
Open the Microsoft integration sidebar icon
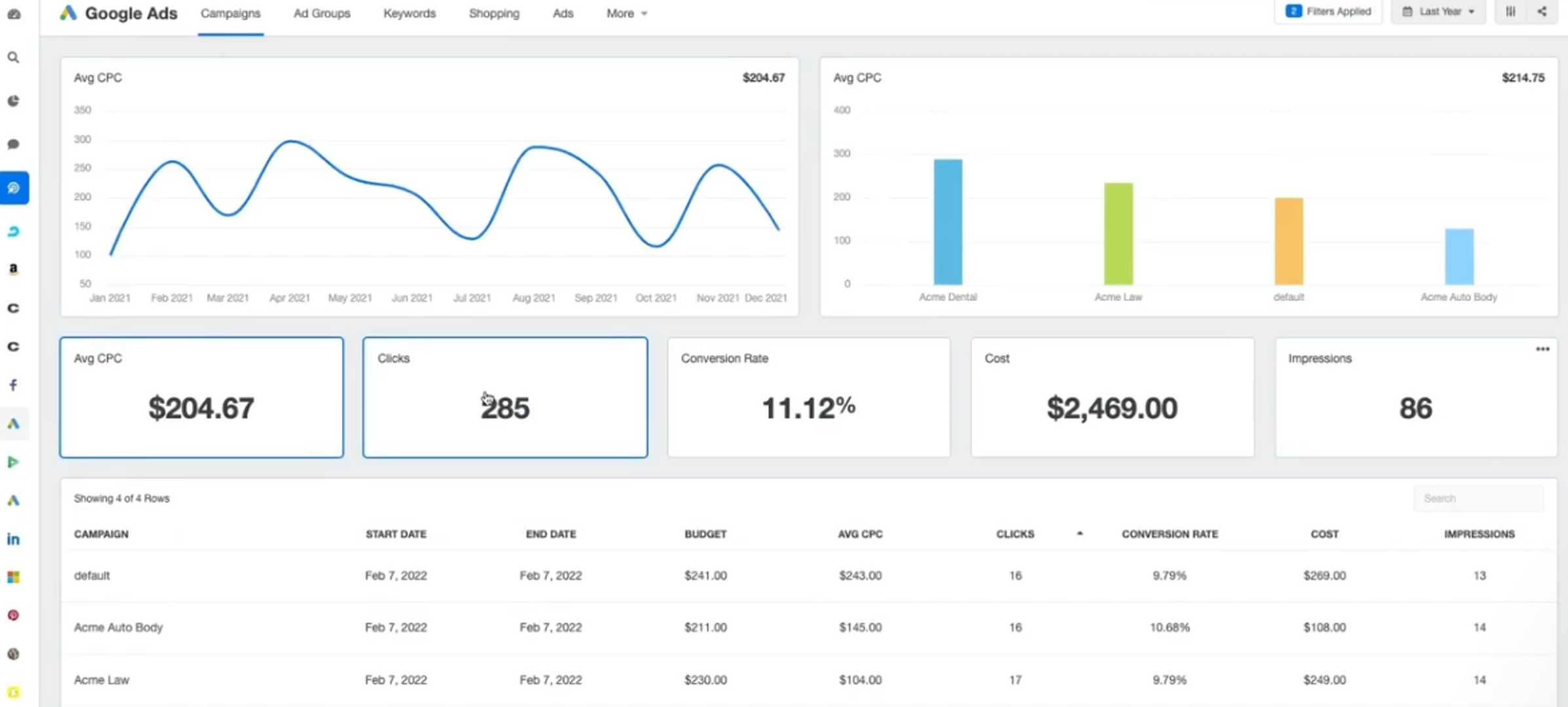pyautogui.click(x=13, y=577)
